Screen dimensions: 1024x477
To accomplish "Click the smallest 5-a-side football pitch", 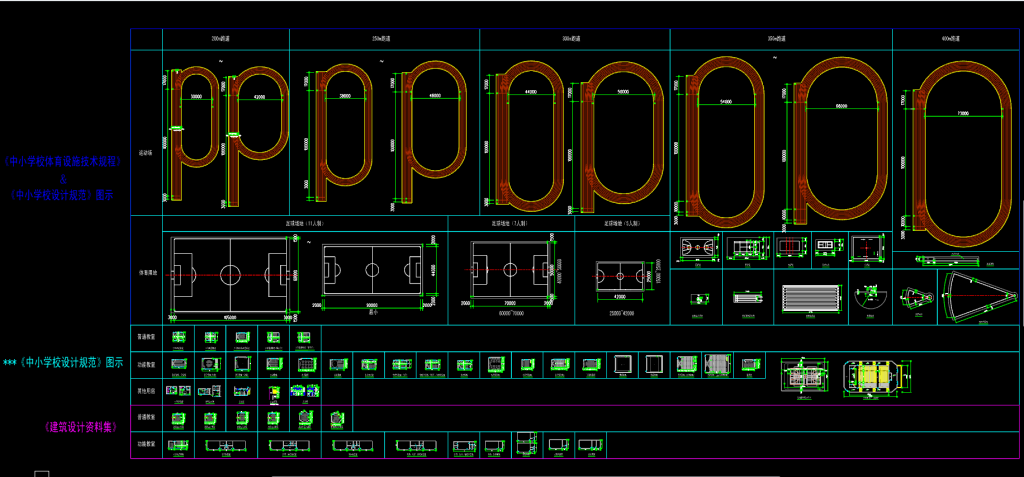I will [x=619, y=276].
